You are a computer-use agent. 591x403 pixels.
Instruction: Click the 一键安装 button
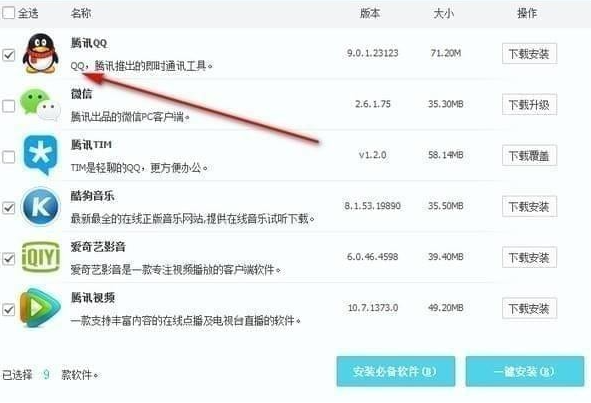coord(525,371)
